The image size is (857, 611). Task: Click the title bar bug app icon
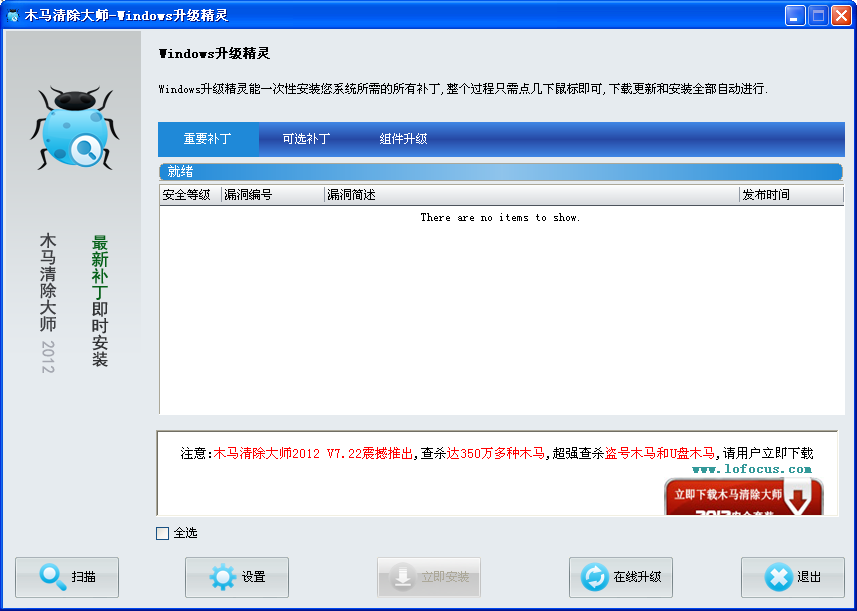pos(13,15)
